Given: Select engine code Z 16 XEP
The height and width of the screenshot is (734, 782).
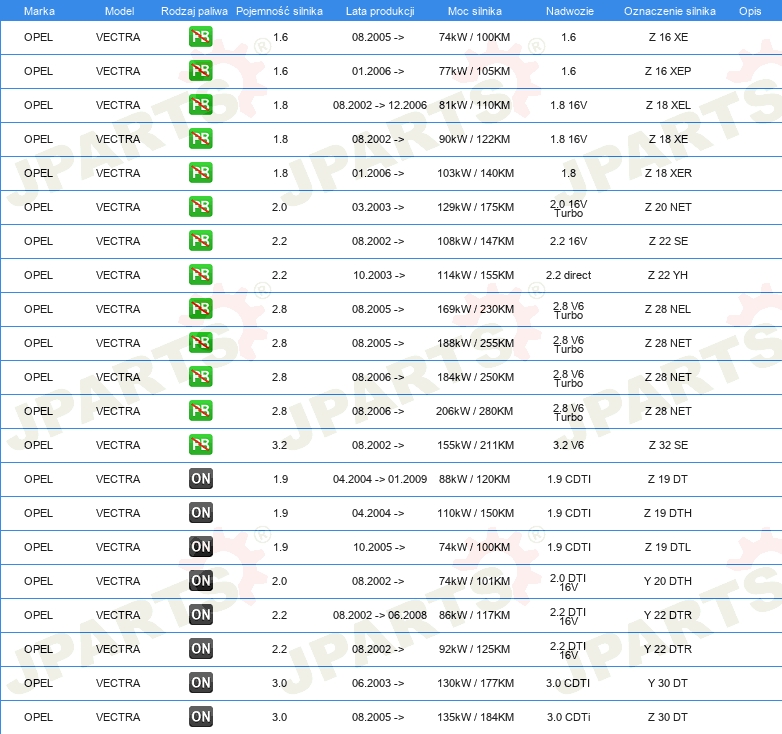Looking at the screenshot, I should [x=668, y=71].
